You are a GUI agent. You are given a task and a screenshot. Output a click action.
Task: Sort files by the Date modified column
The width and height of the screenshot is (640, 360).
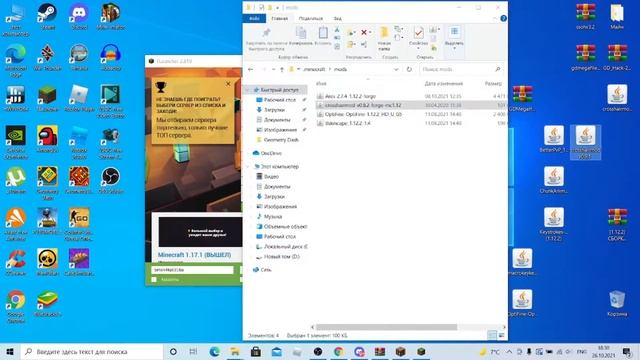(x=443, y=84)
